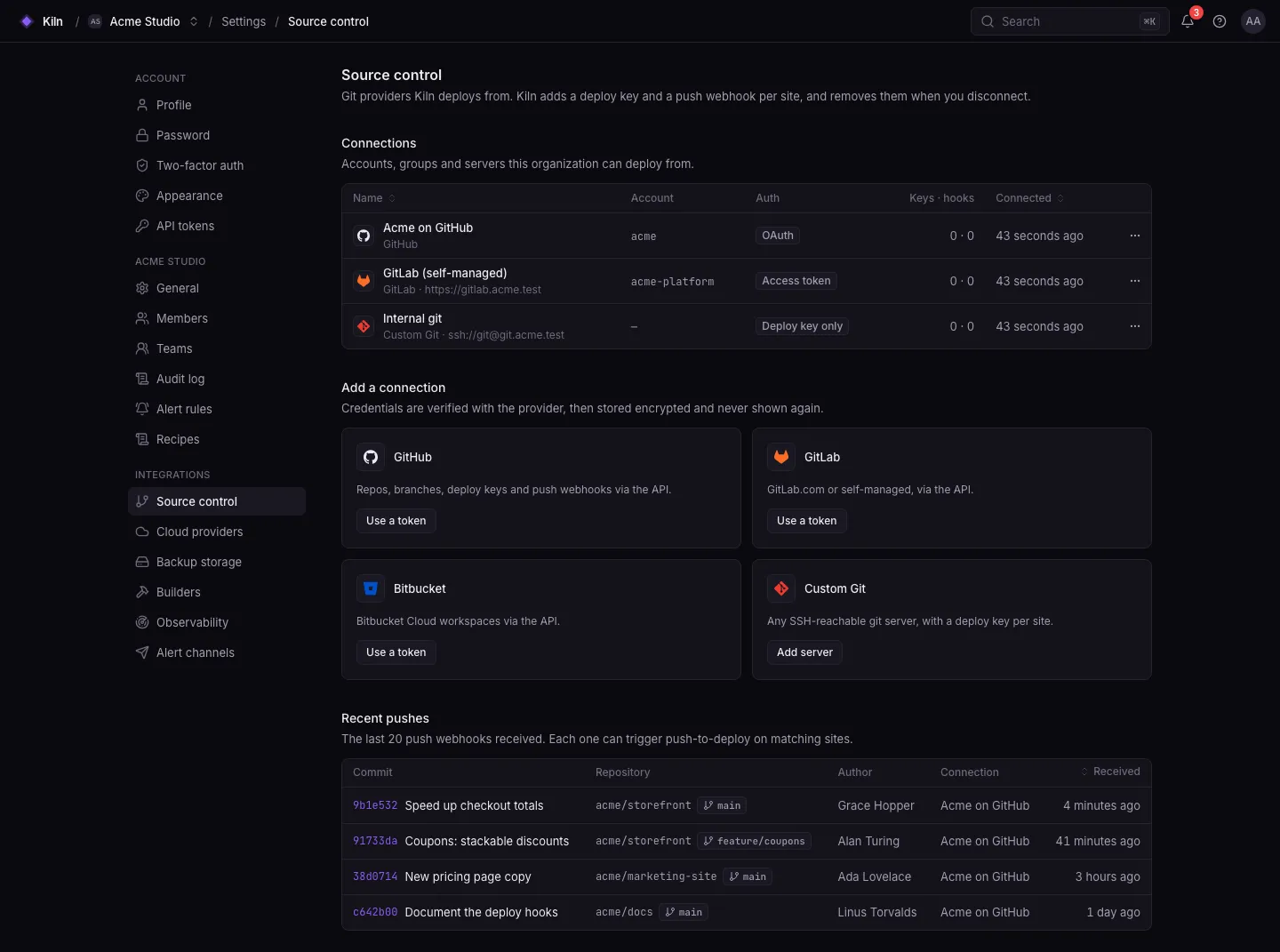Click repository acme/marketing-site
The height and width of the screenshot is (952, 1280).
(x=656, y=876)
